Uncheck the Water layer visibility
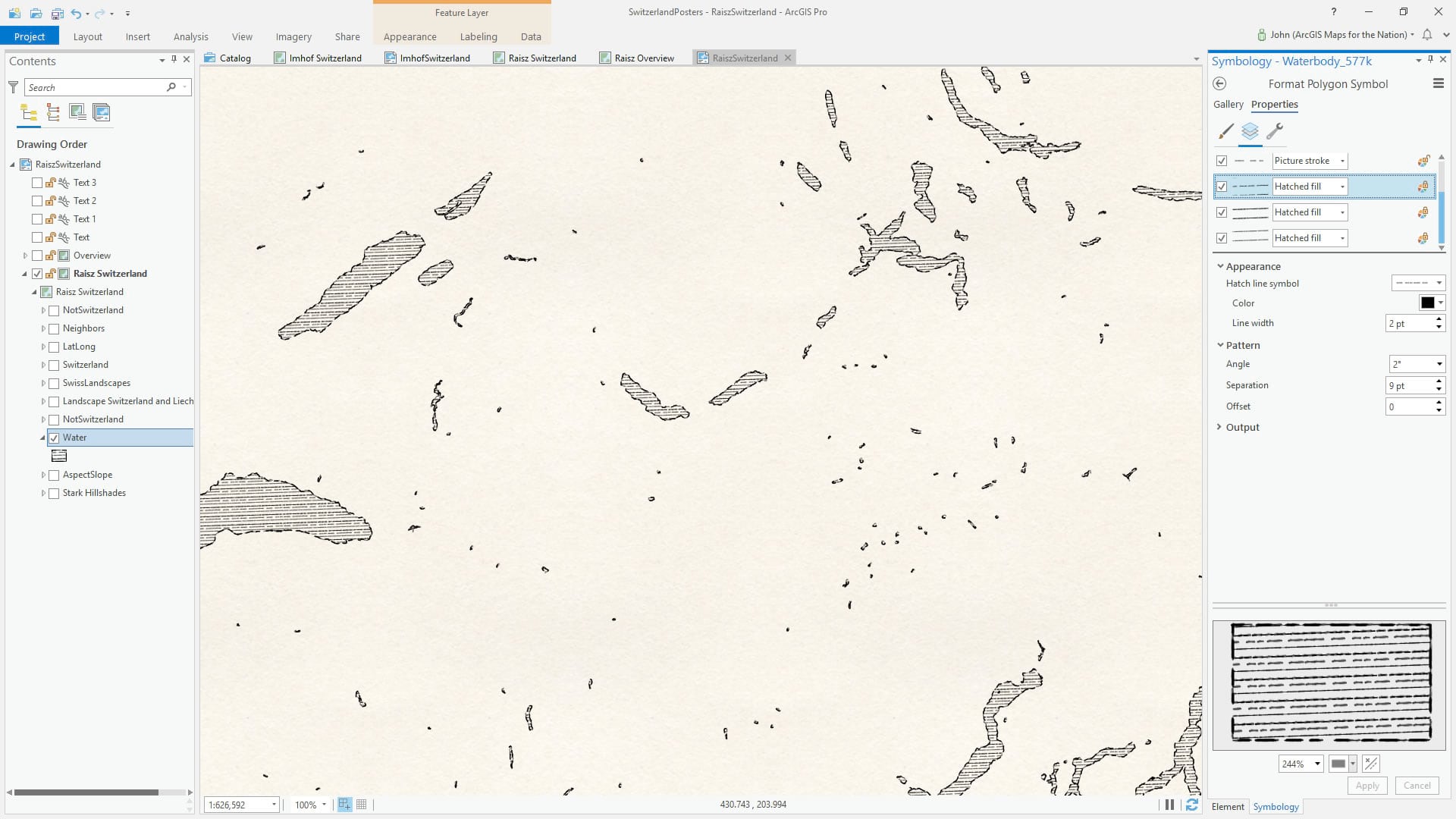The height and width of the screenshot is (819, 1456). [x=54, y=438]
